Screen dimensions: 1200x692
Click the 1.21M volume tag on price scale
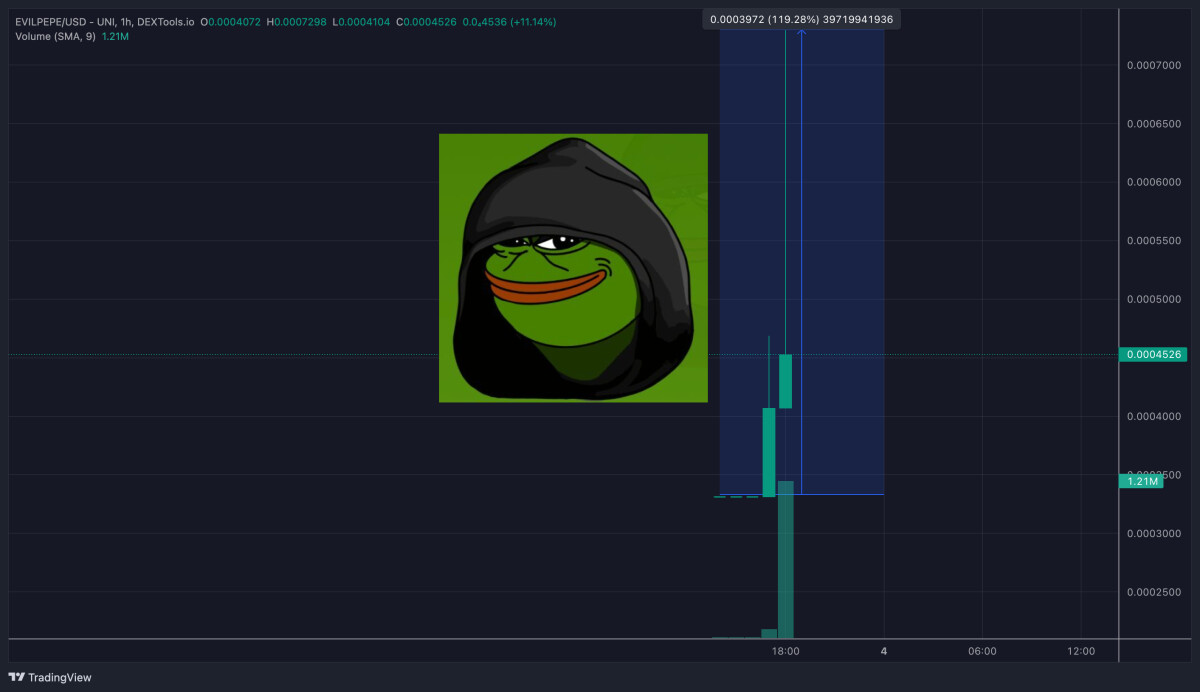[x=1140, y=480]
